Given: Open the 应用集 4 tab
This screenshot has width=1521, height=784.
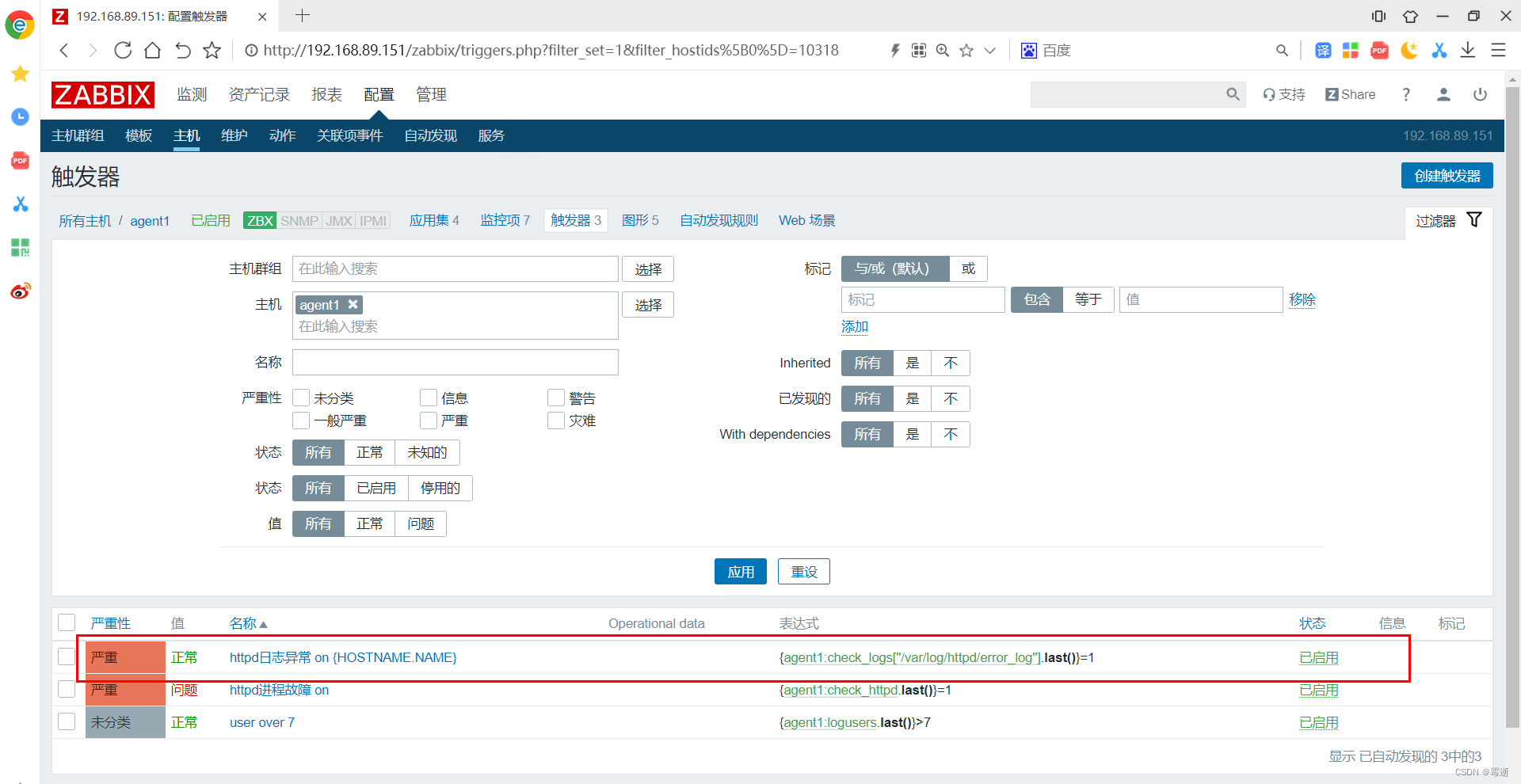Looking at the screenshot, I should 434,220.
